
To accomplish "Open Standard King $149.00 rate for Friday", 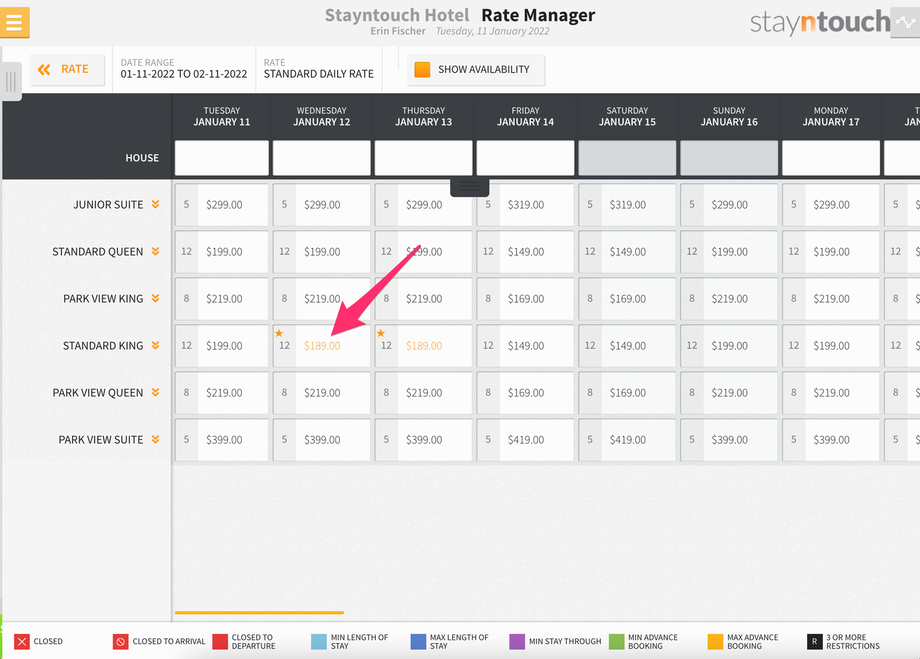I will [525, 346].
